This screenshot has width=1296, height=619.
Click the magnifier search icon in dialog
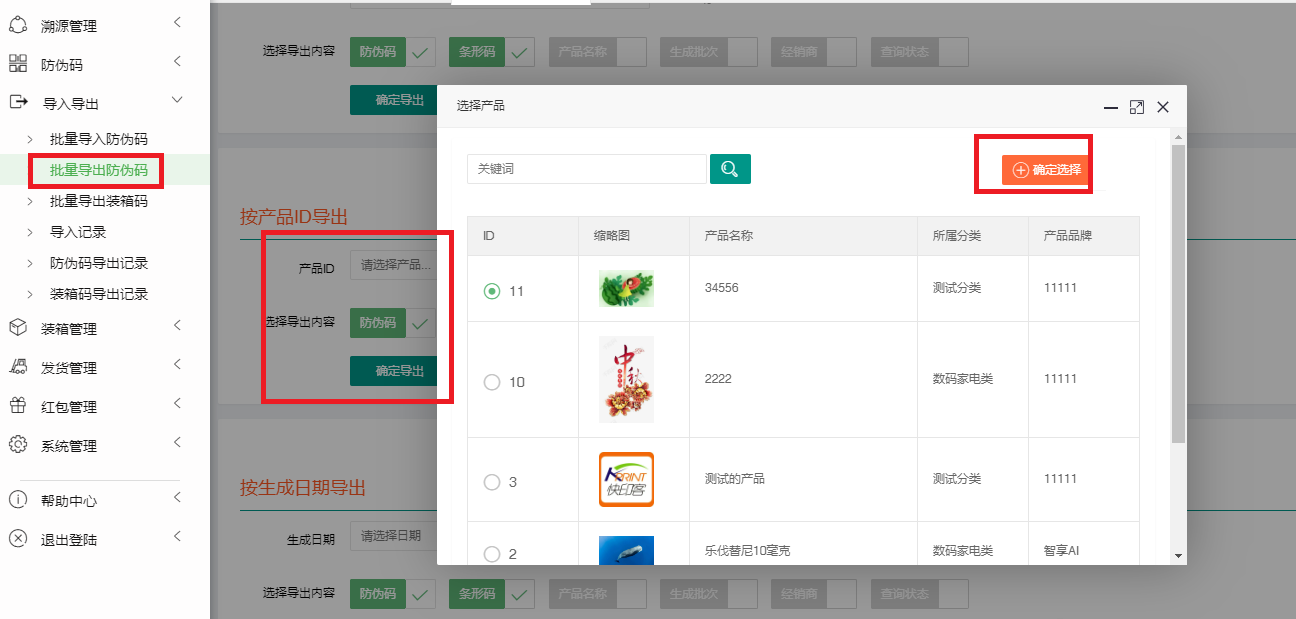point(730,169)
